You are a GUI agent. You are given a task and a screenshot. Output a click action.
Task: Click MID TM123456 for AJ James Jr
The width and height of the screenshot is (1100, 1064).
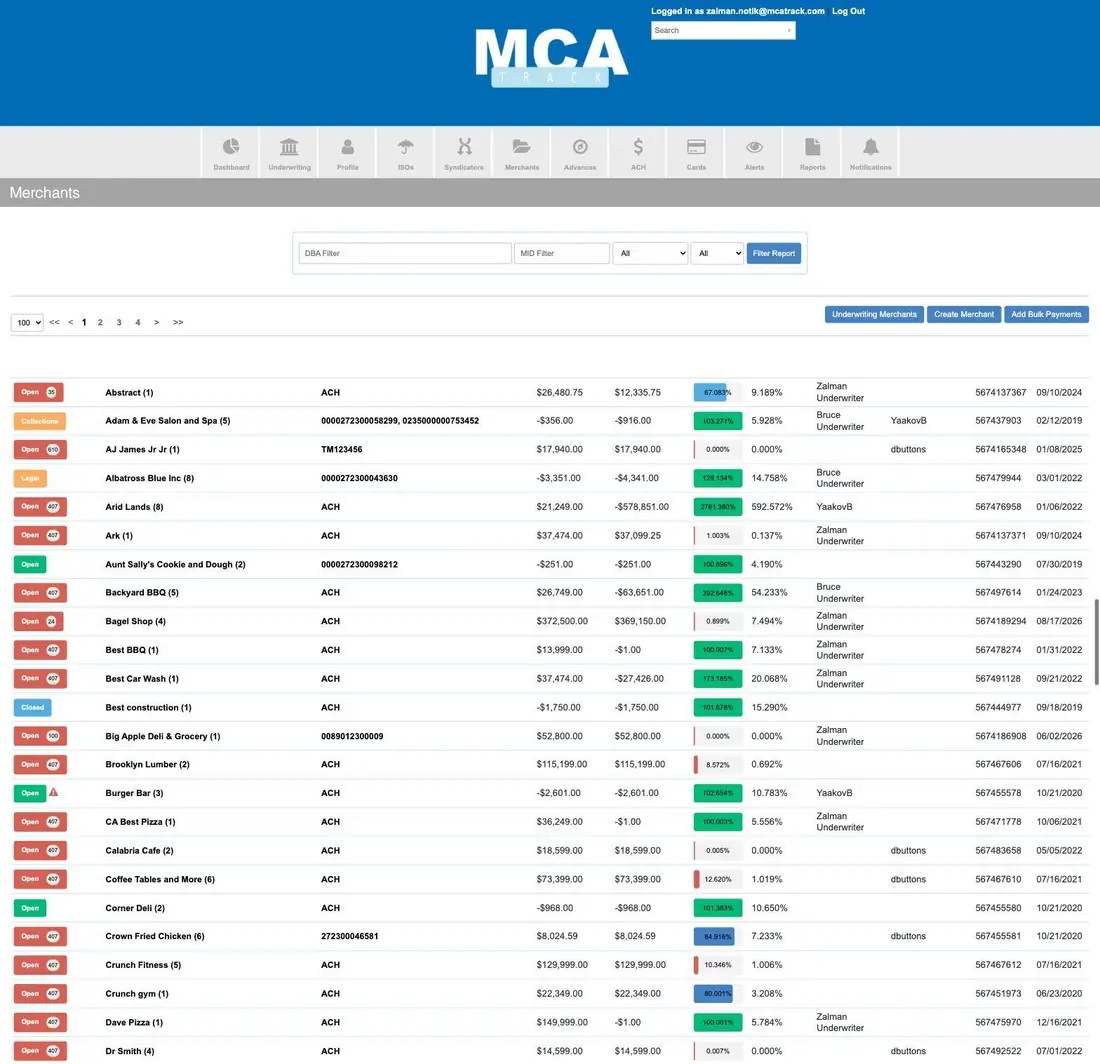pyautogui.click(x=342, y=450)
